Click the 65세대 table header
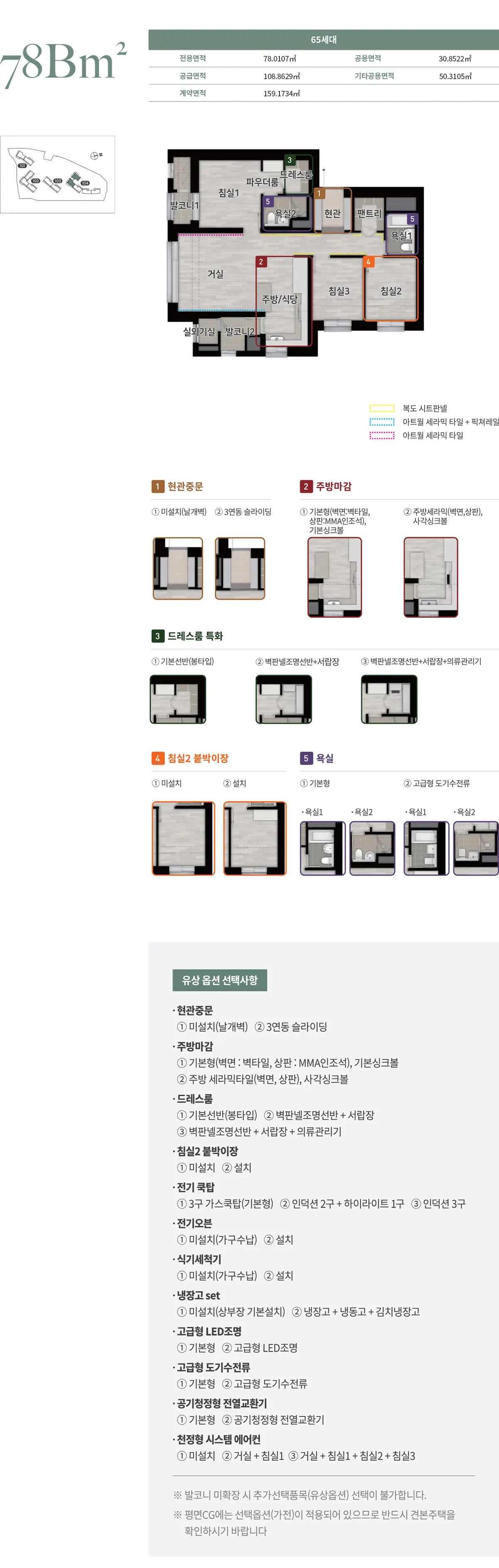 coord(324,39)
